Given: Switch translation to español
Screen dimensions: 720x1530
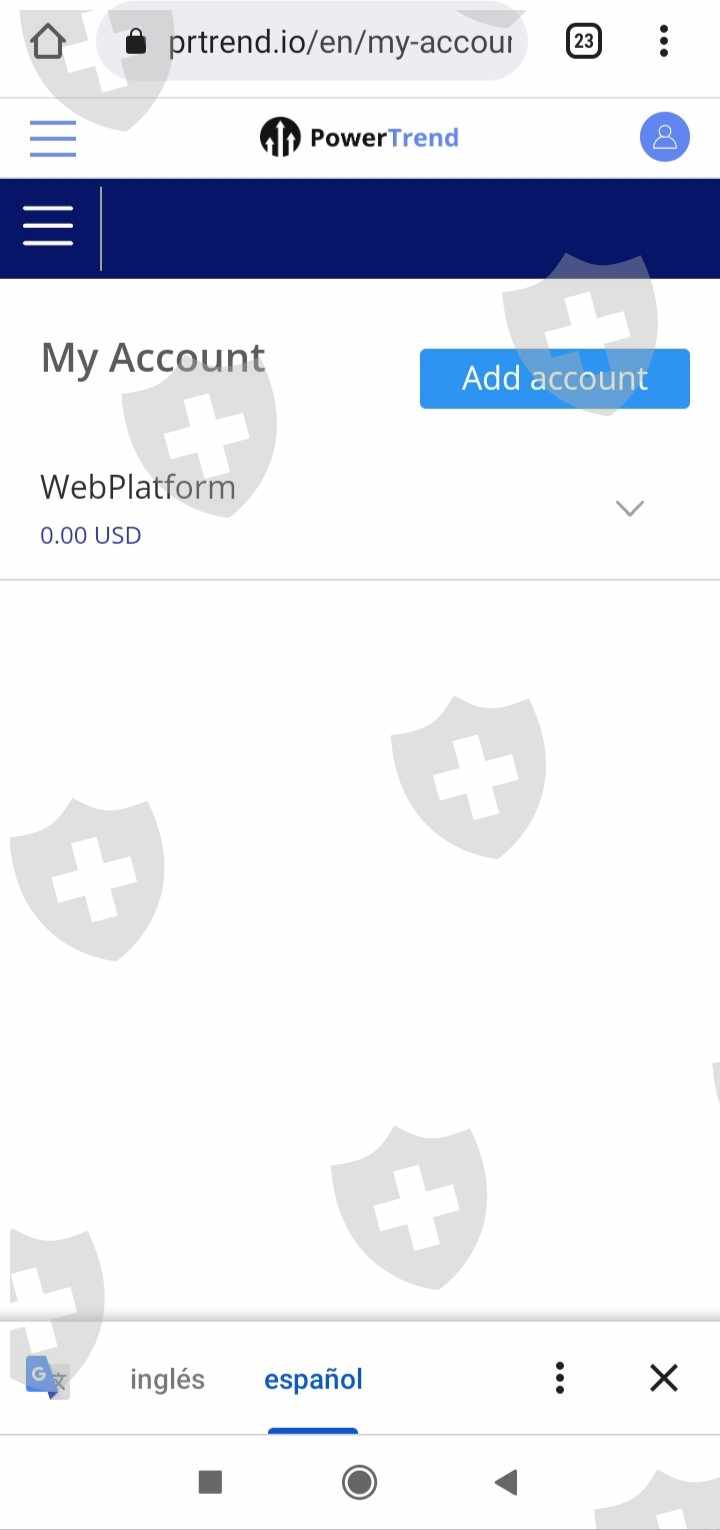Looking at the screenshot, I should pos(313,1379).
